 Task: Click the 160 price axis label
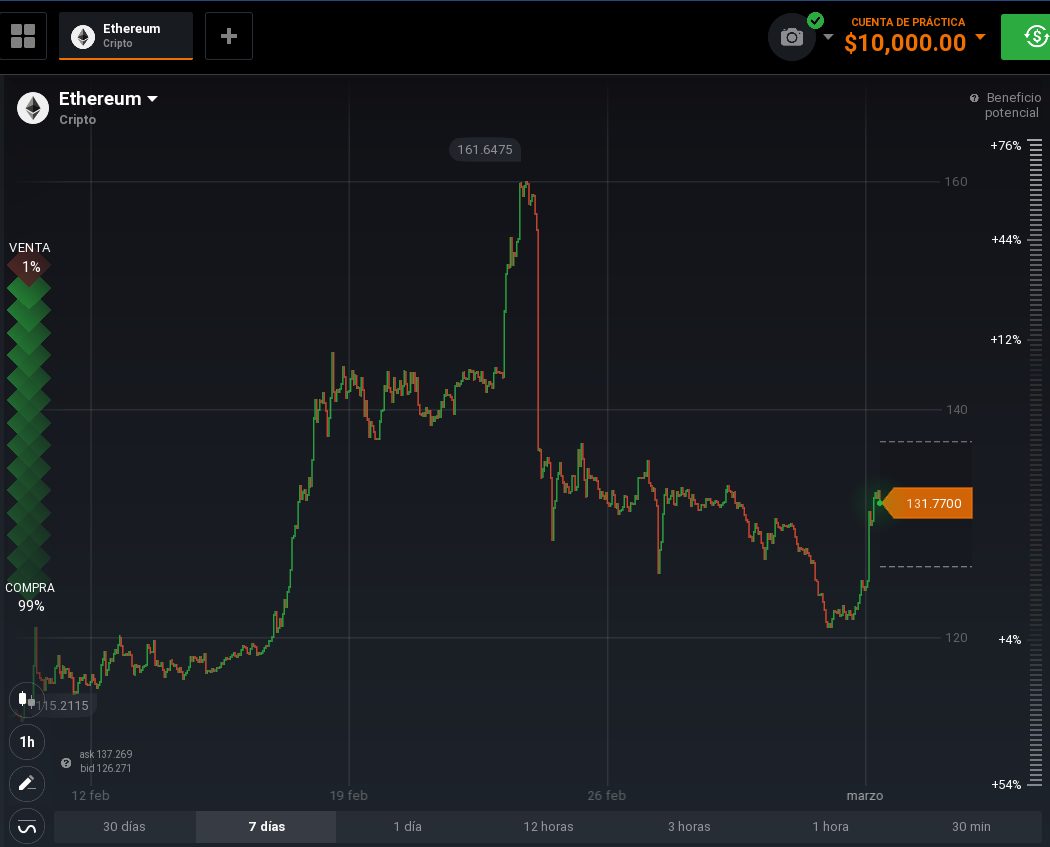coord(956,181)
